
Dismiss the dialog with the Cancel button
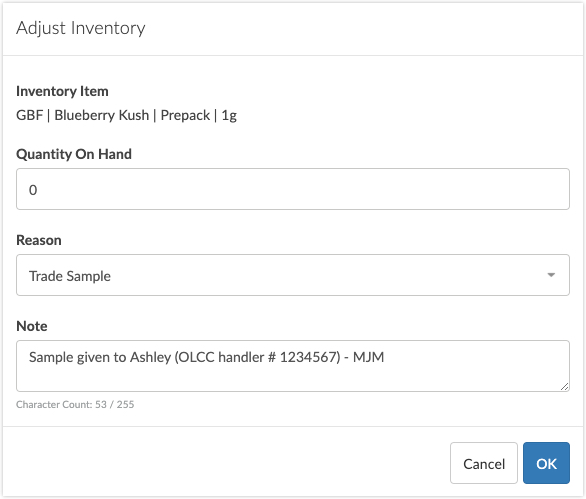484,463
